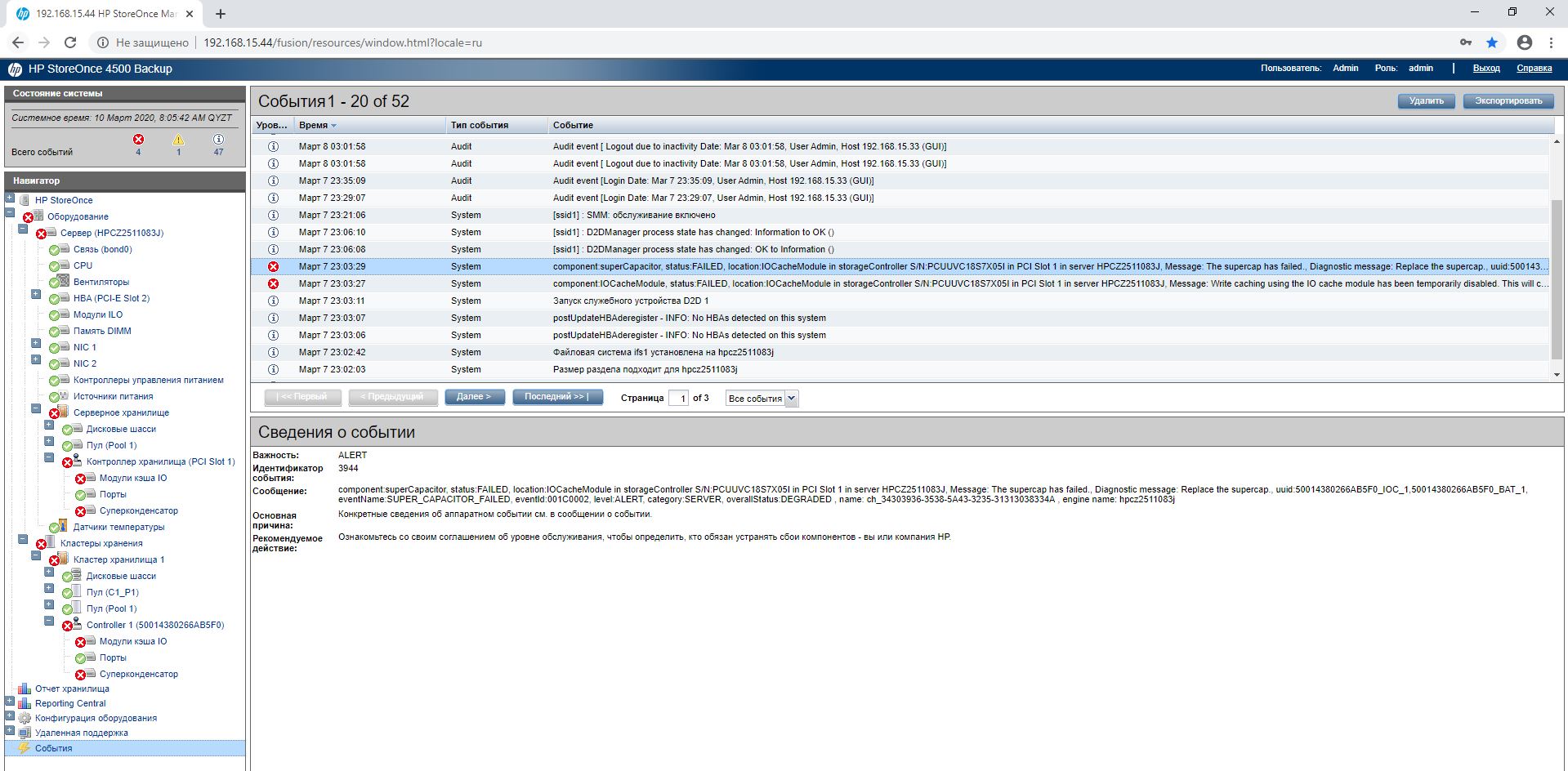This screenshot has height=771, width=1568.
Task: Select События in the navigator
Action: pyautogui.click(x=53, y=748)
